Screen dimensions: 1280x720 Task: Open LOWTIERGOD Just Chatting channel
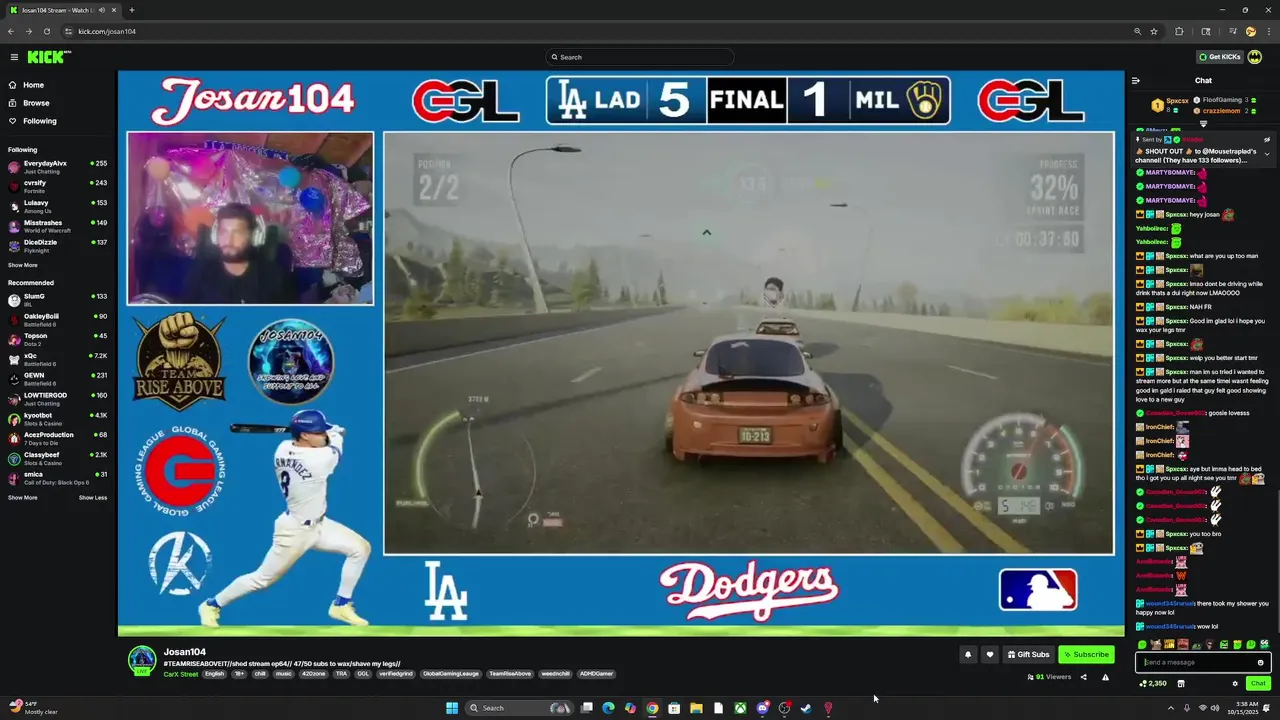tap(58, 398)
